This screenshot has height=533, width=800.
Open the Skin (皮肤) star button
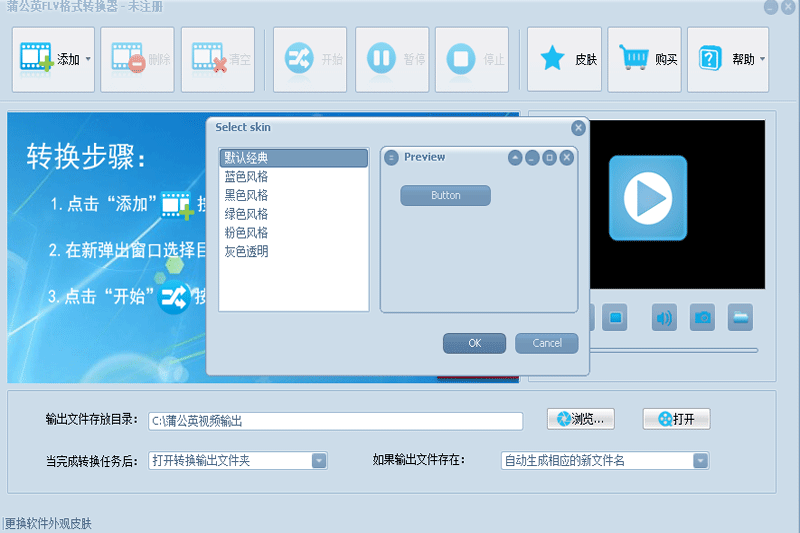point(564,60)
